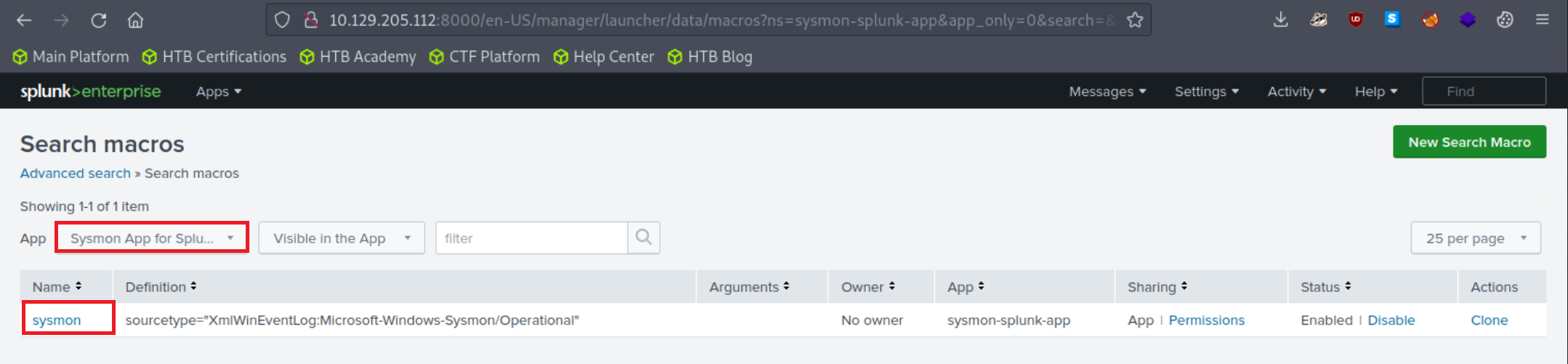The image size is (1568, 364).
Task: Sort table by Status column
Action: 1325,287
